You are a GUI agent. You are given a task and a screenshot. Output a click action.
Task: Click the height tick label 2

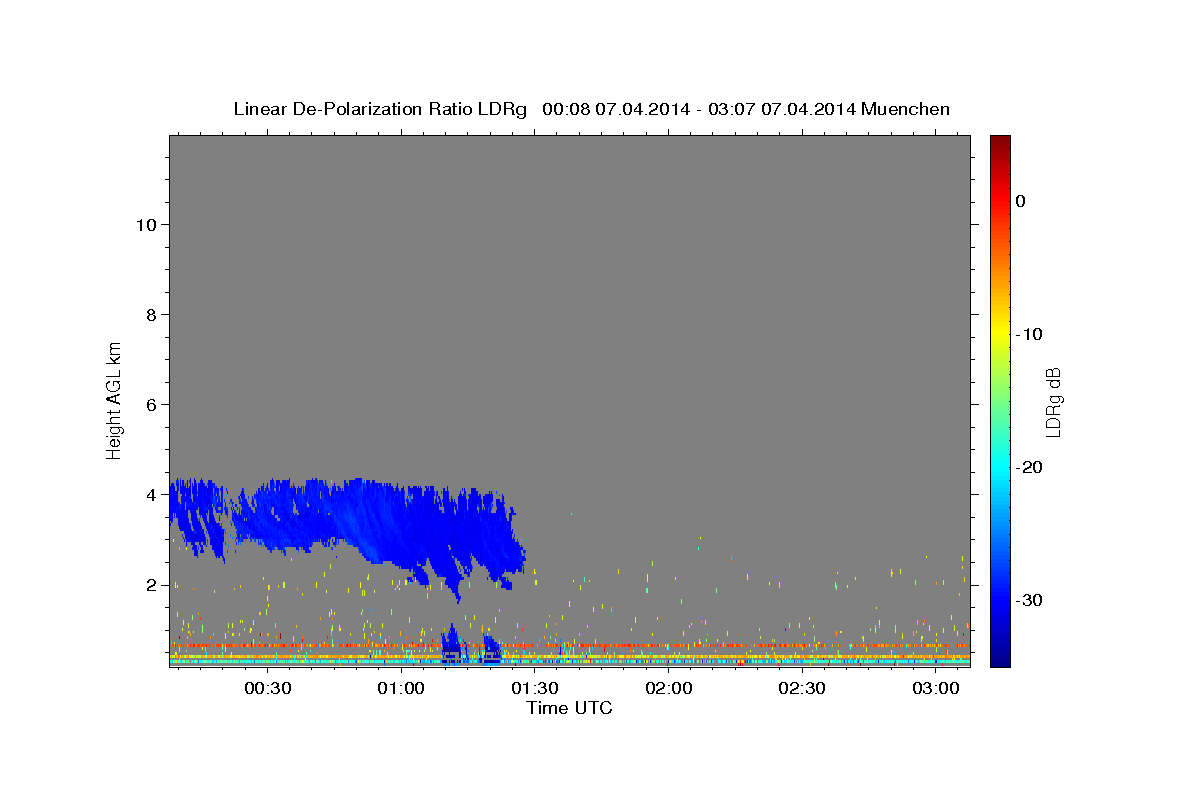pos(151,585)
